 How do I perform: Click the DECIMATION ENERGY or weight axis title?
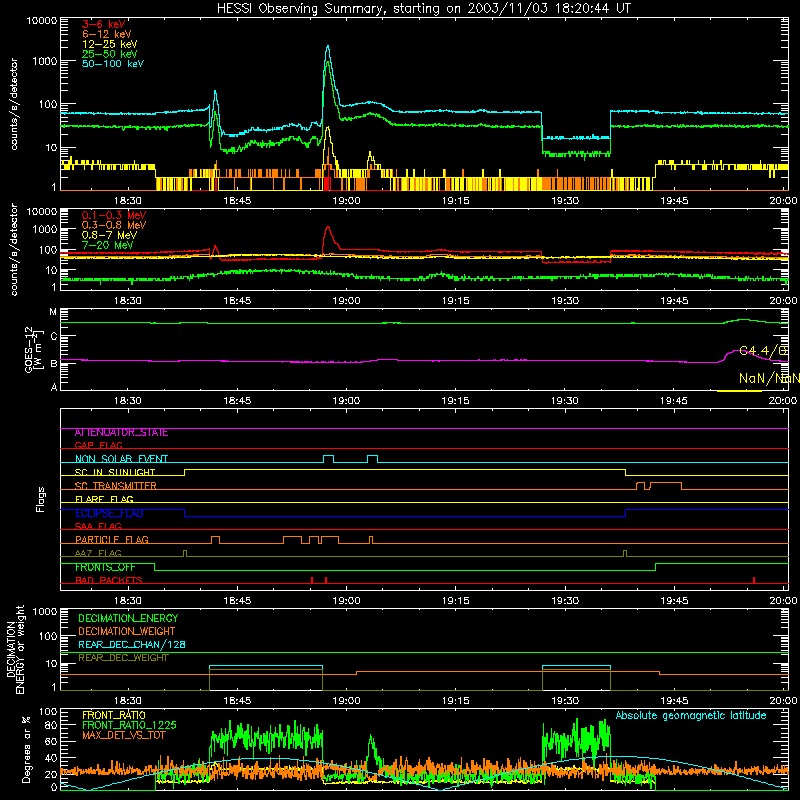15,649
